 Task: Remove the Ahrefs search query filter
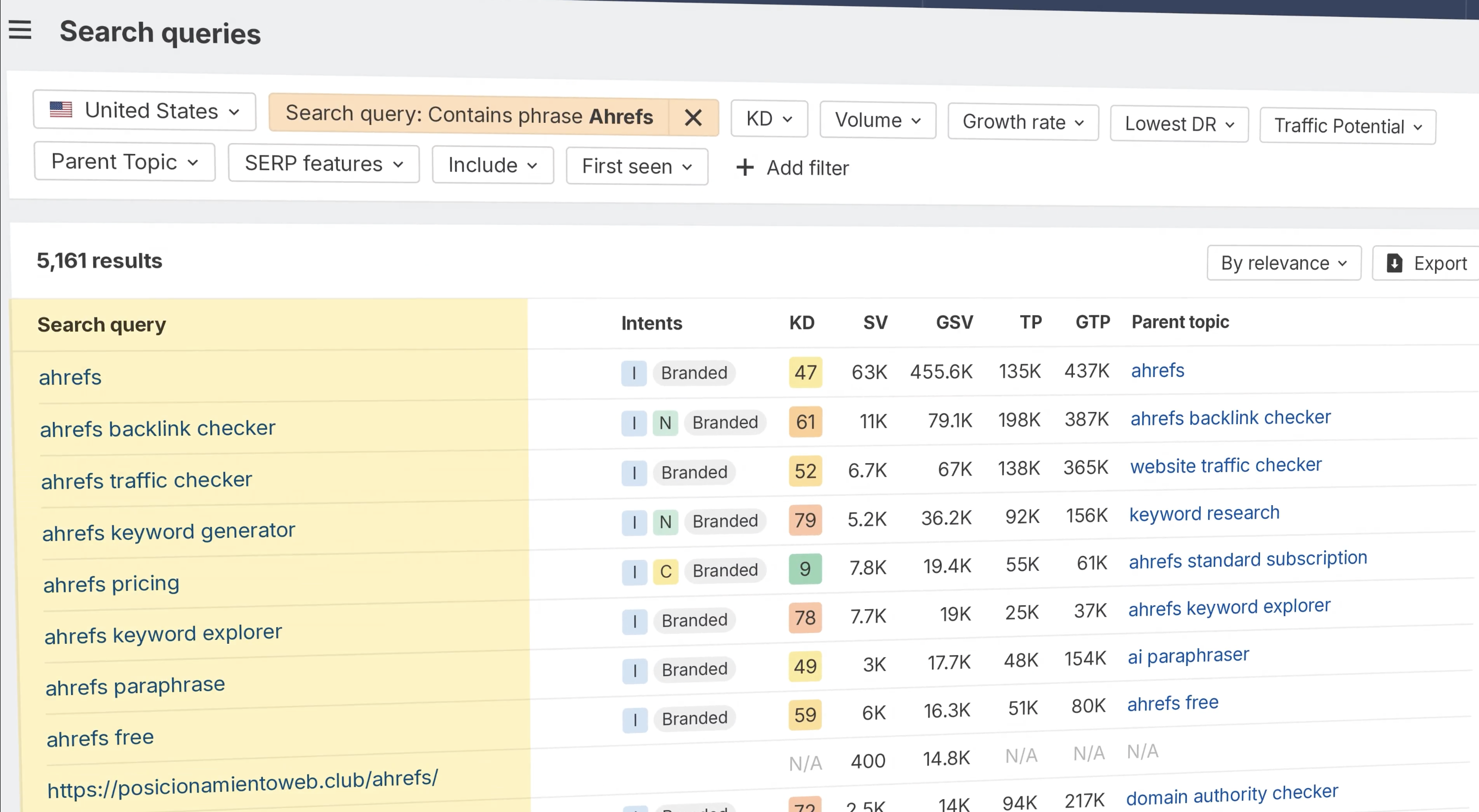693,118
